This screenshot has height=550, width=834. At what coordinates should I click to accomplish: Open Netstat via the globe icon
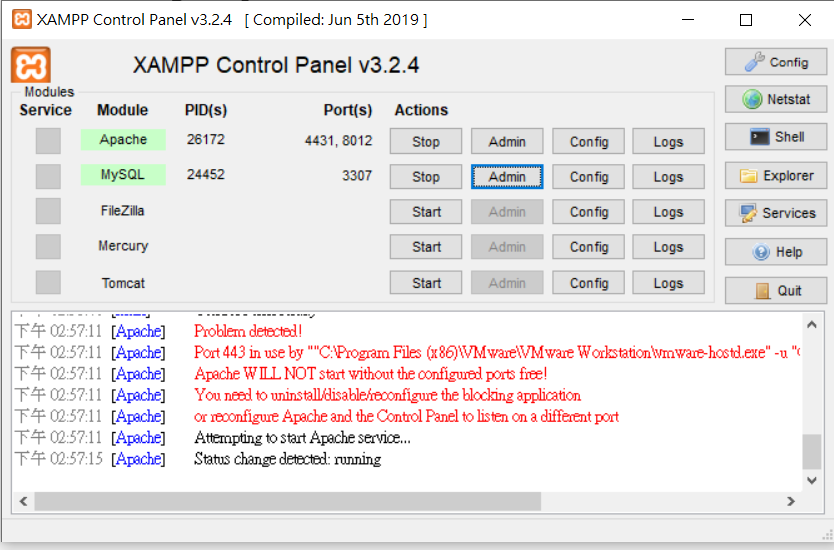pyautogui.click(x=775, y=99)
